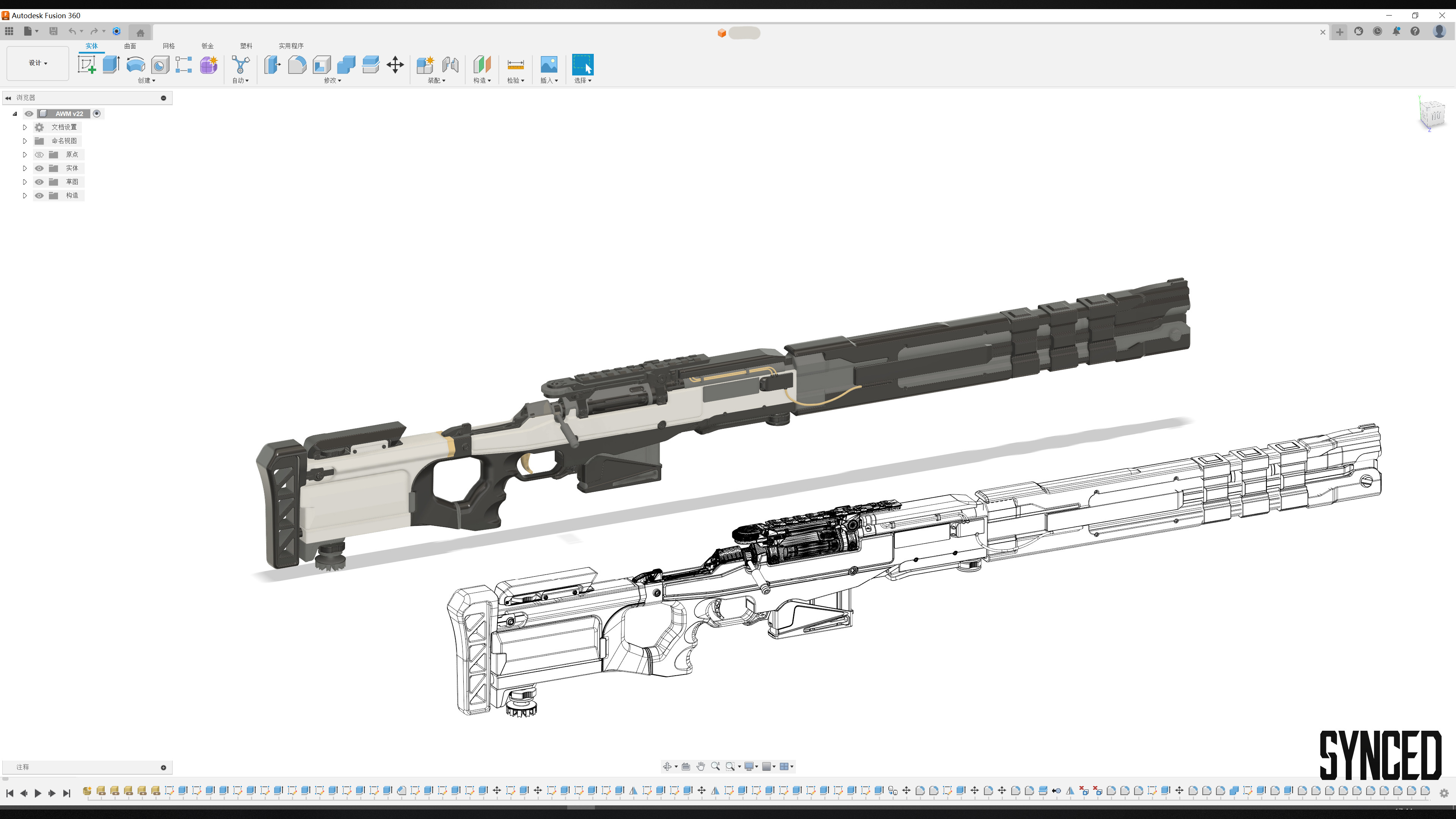Expand the 文档设置 tree node

pyautogui.click(x=25, y=127)
